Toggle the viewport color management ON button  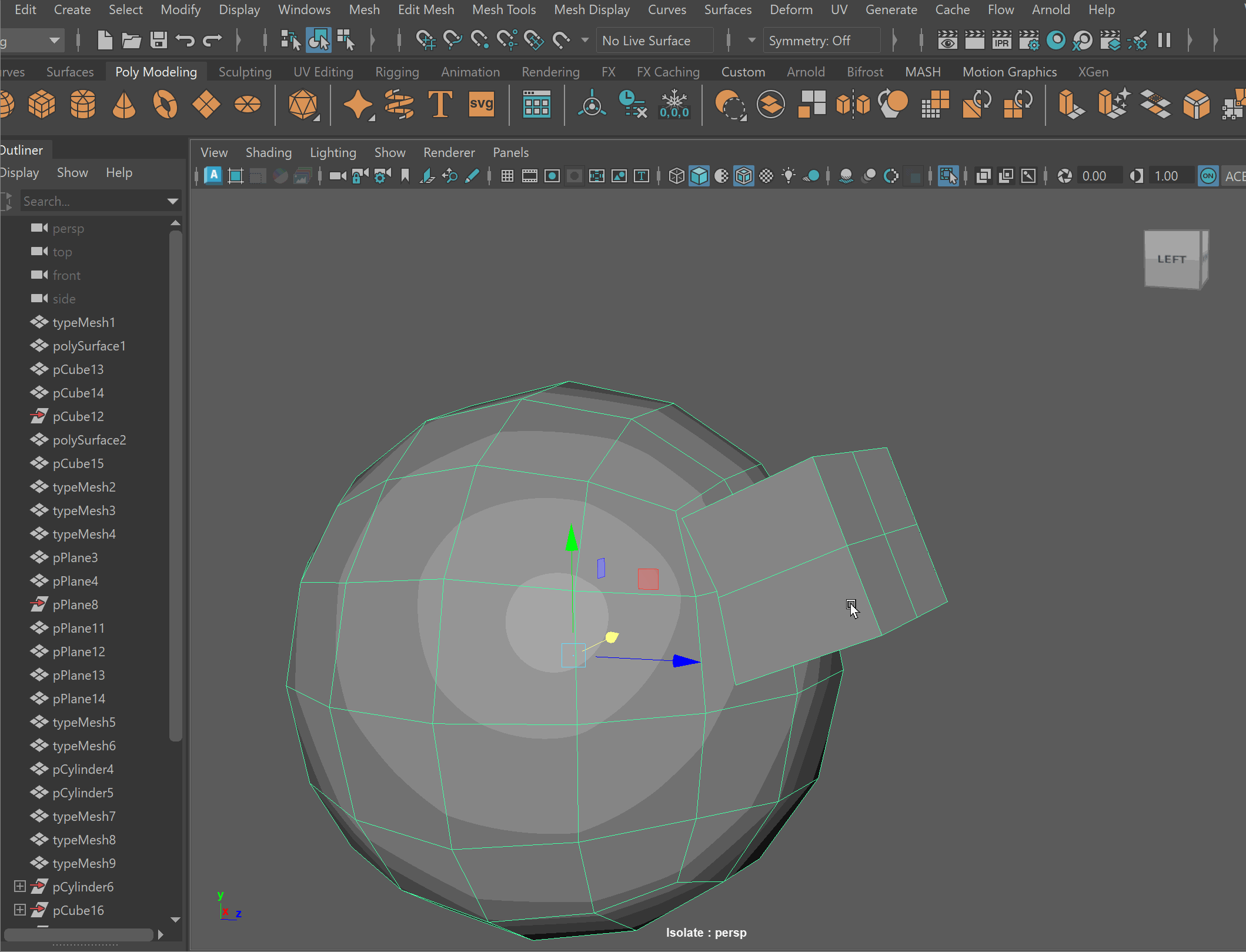pos(1208,176)
